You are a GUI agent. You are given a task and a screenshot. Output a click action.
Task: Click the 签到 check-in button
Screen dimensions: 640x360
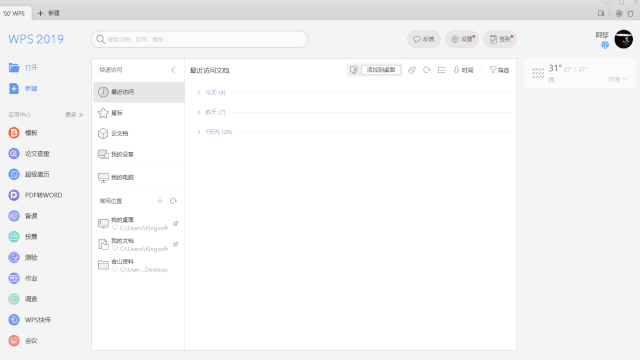tap(500, 39)
